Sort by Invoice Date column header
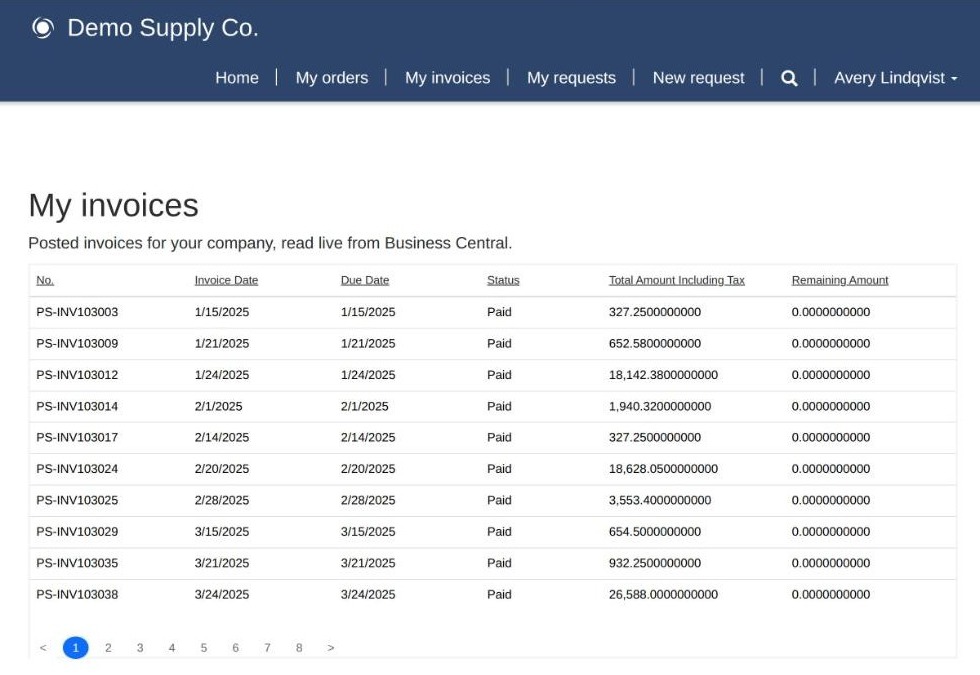Screen dimensions: 980x675 (x=226, y=280)
